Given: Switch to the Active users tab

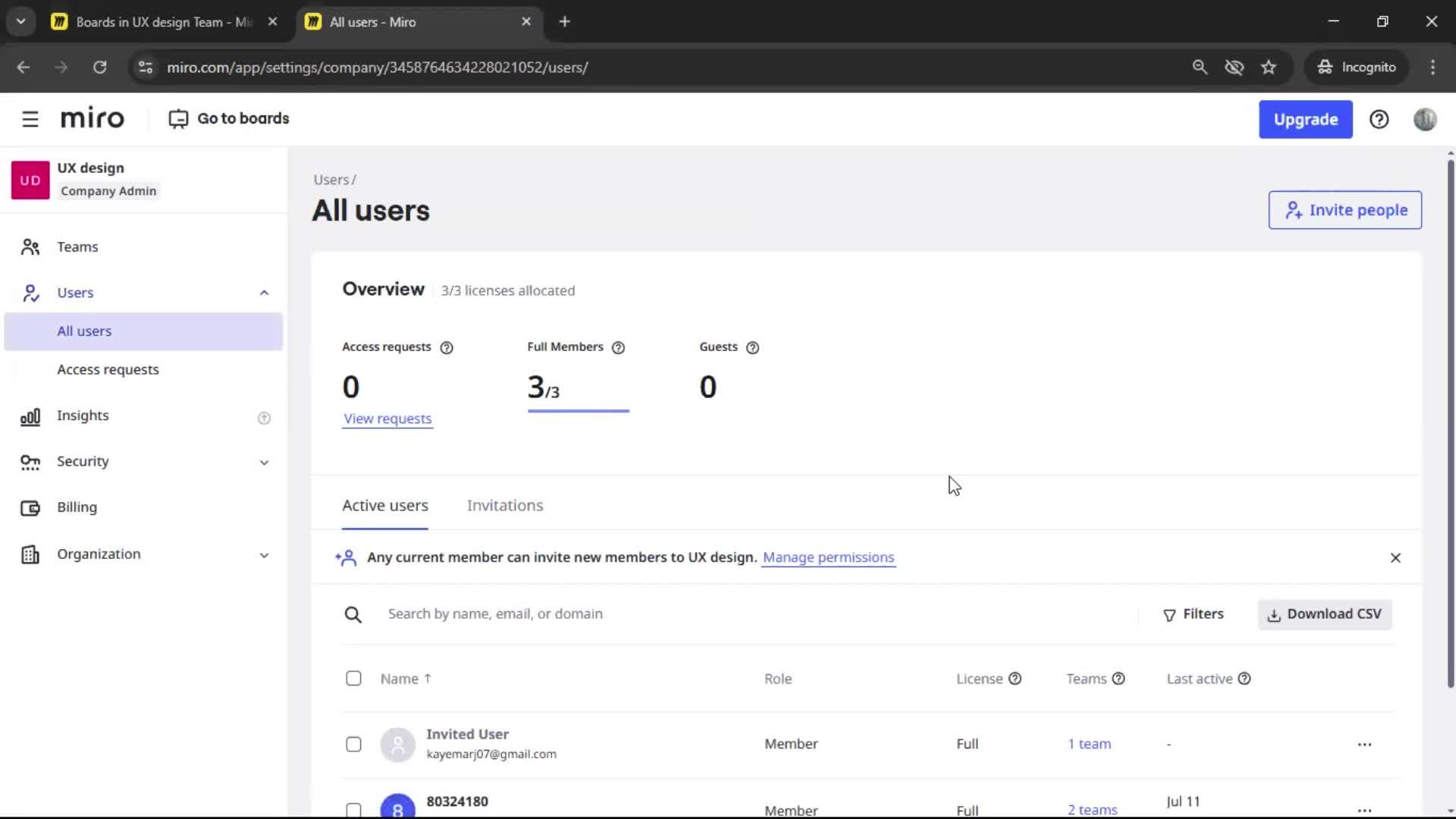Looking at the screenshot, I should tap(385, 506).
